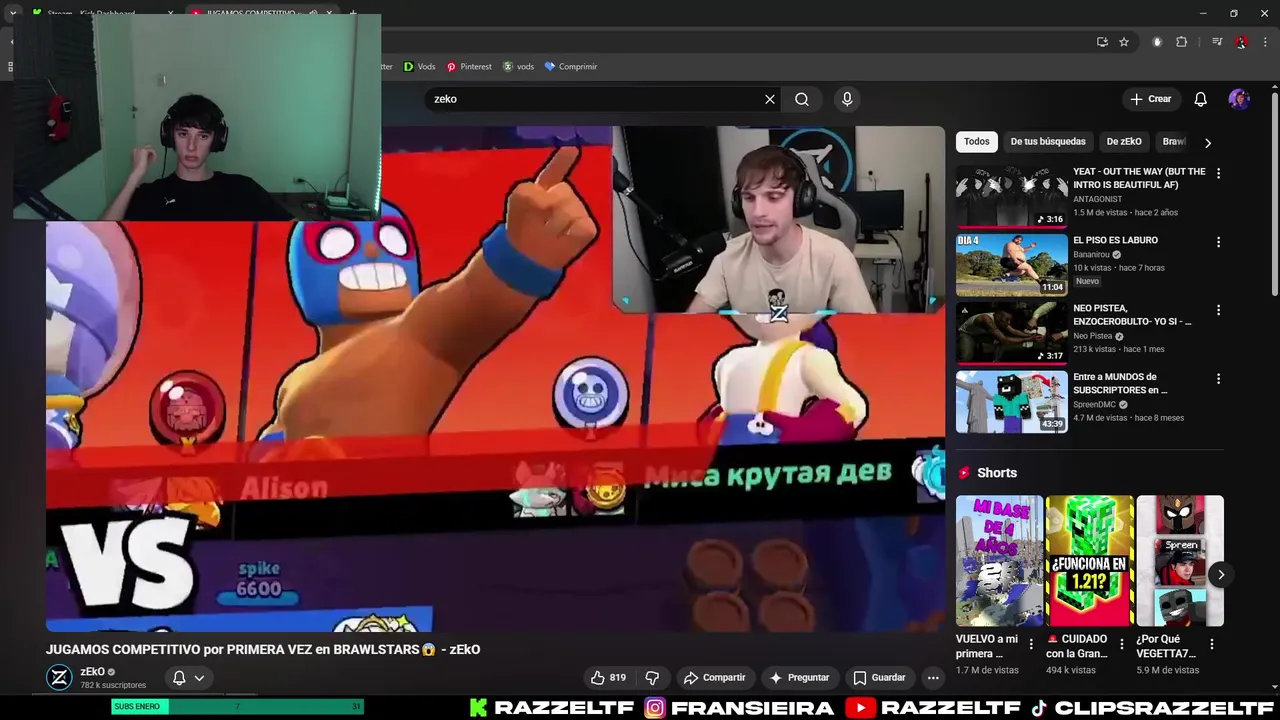This screenshot has height=720, width=1280.
Task: Click the install/cast icon in address bar
Action: (x=1102, y=42)
